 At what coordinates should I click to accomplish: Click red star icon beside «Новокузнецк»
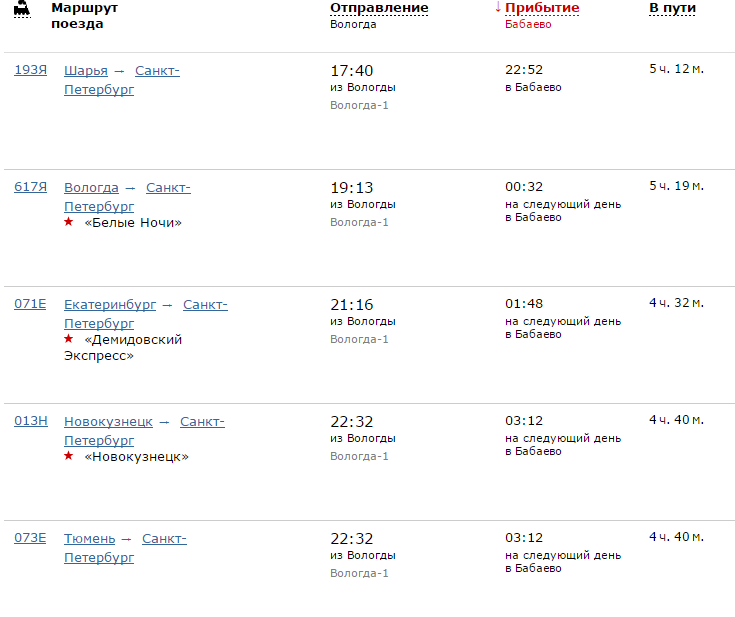68,456
